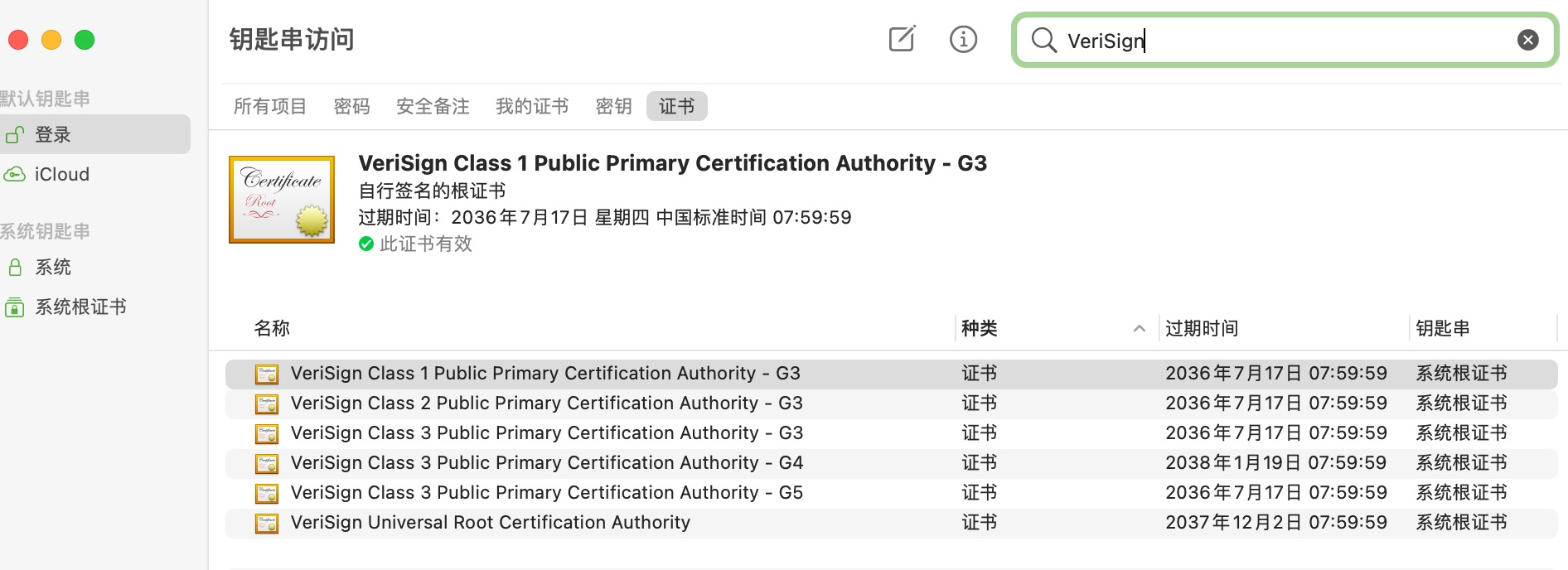This screenshot has width=1568, height=570.
Task: Open the 系统根证书 keychain
Action: (80, 307)
